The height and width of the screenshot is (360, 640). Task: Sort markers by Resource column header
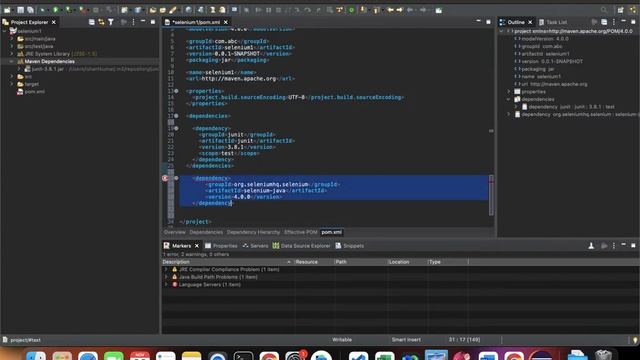pos(314,262)
